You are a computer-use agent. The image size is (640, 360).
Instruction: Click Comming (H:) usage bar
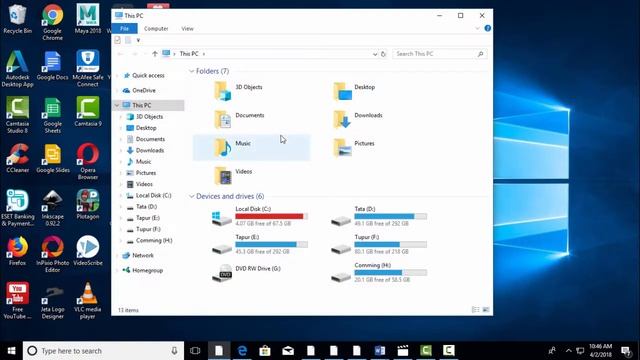point(391,273)
